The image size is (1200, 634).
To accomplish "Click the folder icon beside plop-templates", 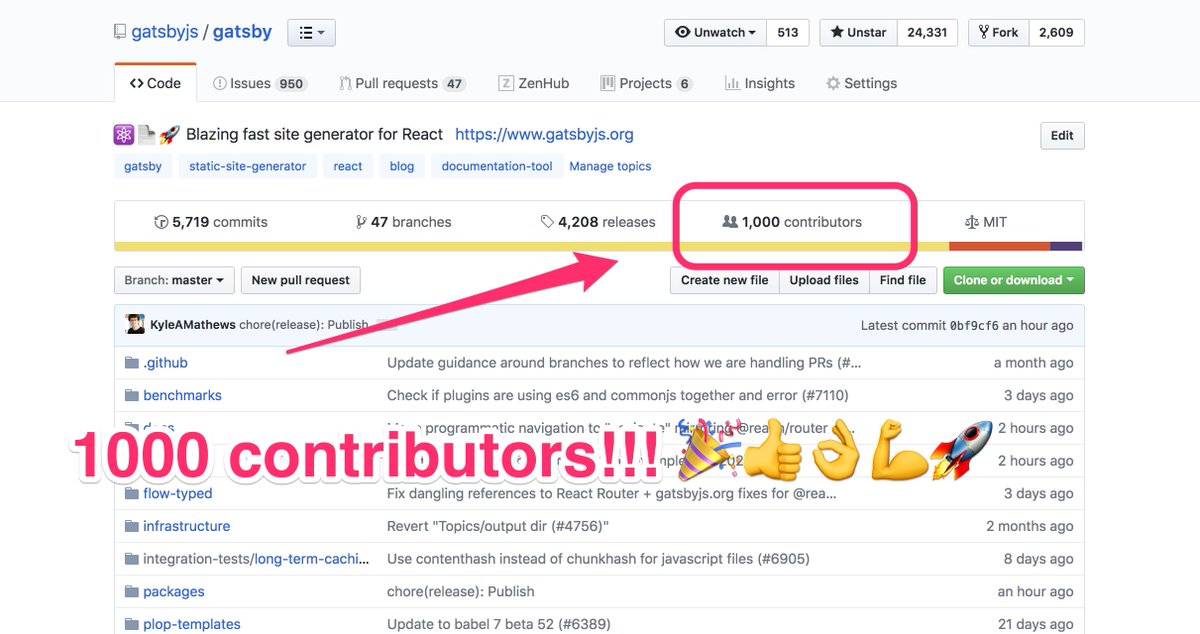I will pos(131,624).
